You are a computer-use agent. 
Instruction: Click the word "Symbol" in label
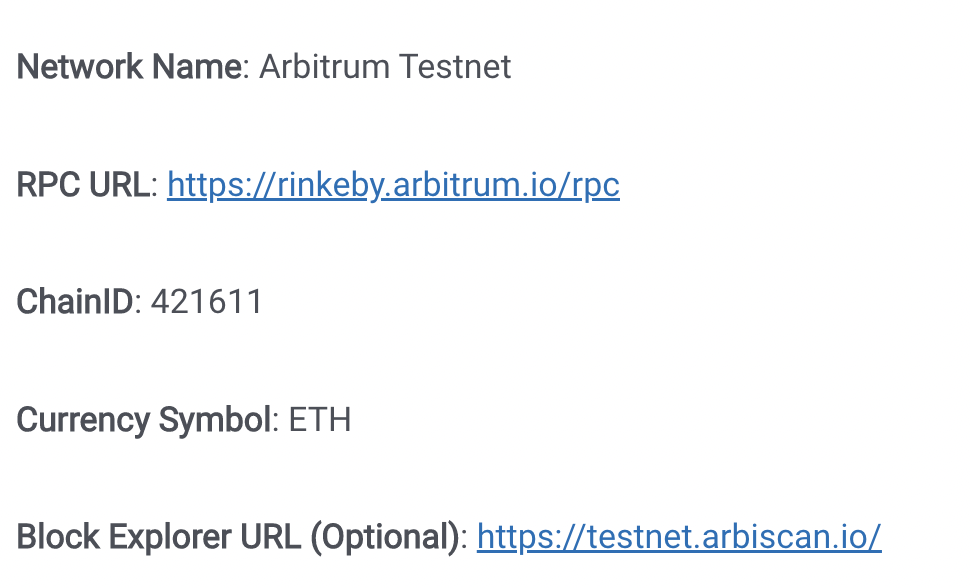point(215,421)
